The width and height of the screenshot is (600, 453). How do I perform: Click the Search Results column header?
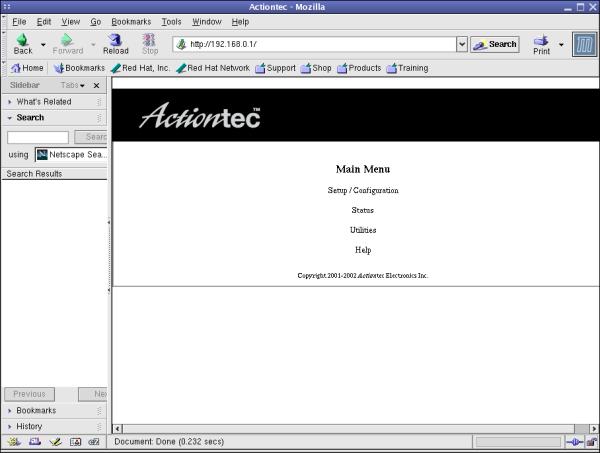(x=55, y=174)
